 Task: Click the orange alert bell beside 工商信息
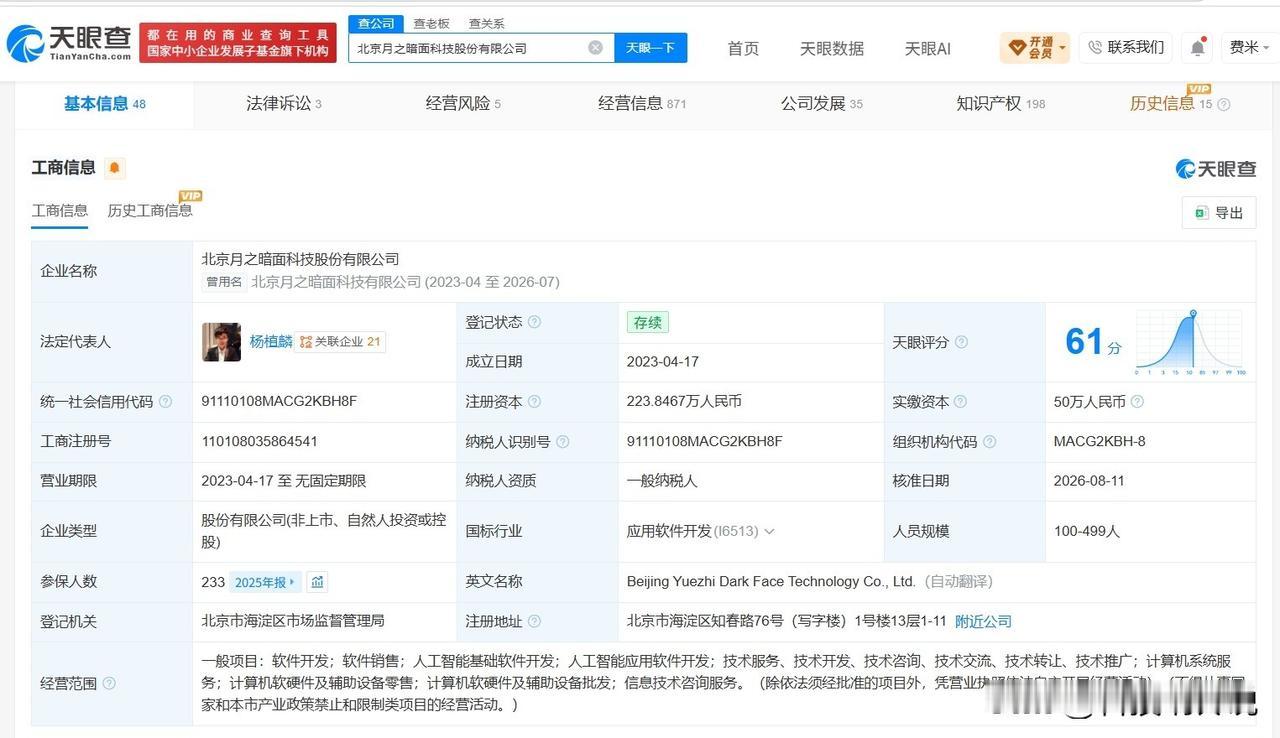click(x=114, y=168)
